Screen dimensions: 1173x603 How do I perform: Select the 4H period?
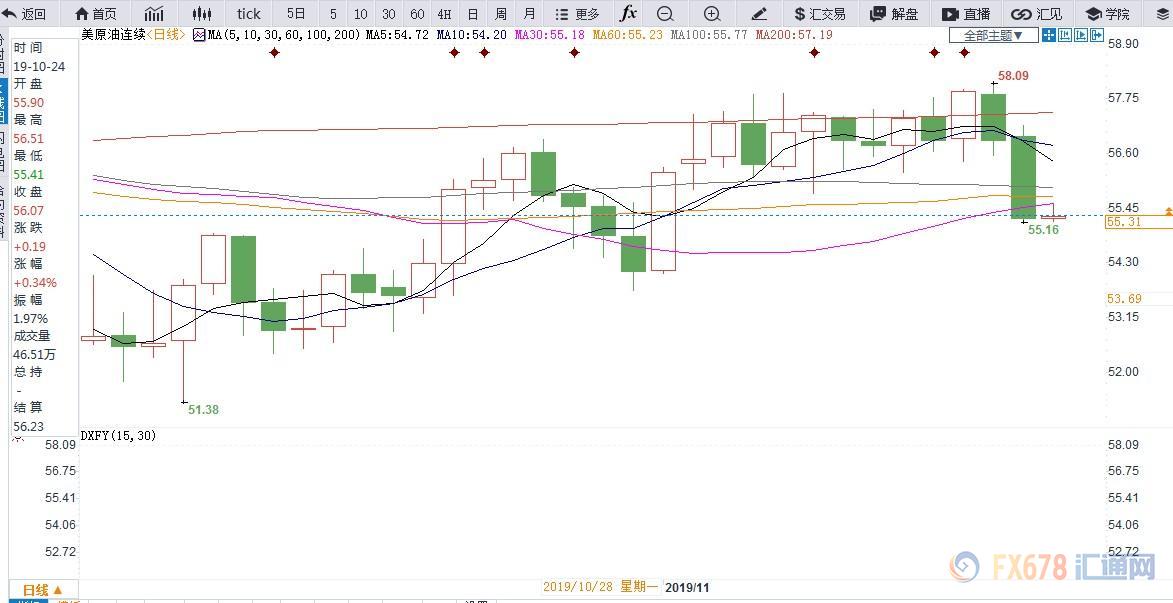[x=444, y=13]
